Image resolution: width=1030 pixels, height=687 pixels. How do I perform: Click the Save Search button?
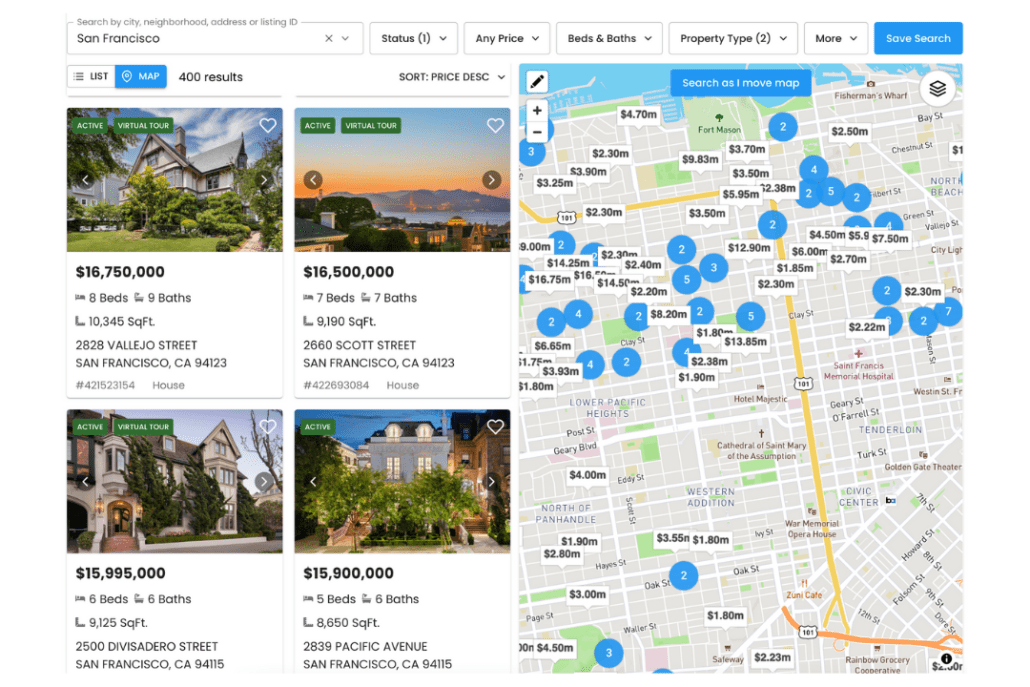917,37
